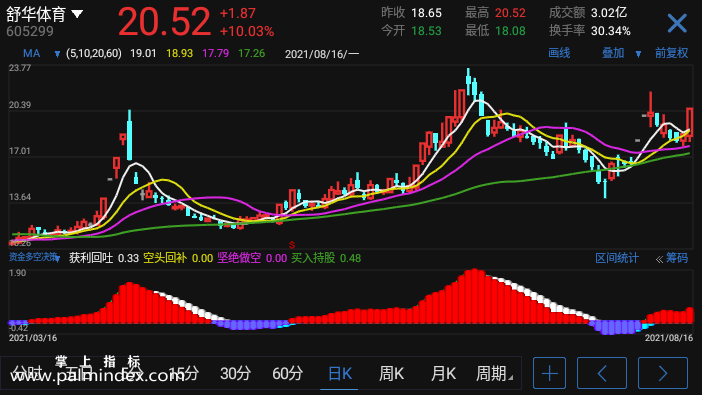Expand the 周期 period menu

tap(494, 373)
